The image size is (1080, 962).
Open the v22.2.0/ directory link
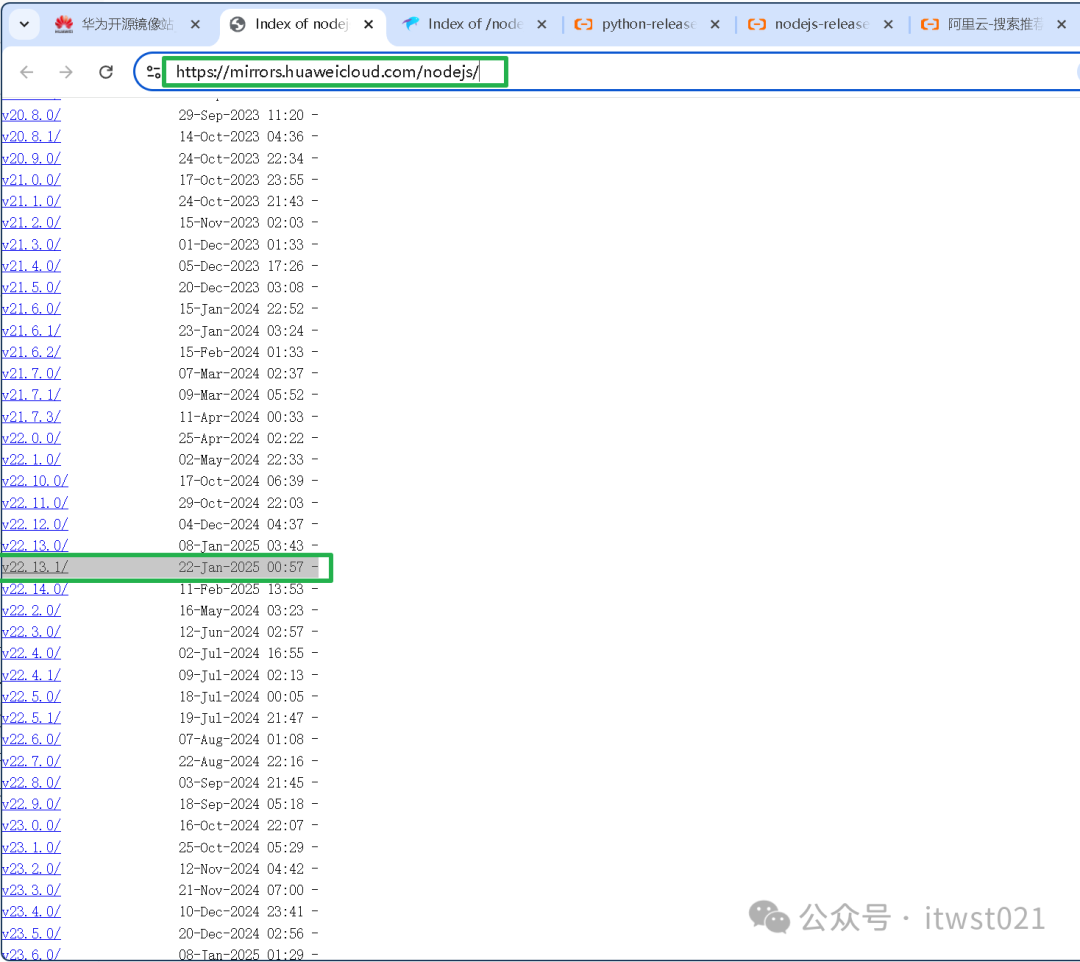click(31, 610)
